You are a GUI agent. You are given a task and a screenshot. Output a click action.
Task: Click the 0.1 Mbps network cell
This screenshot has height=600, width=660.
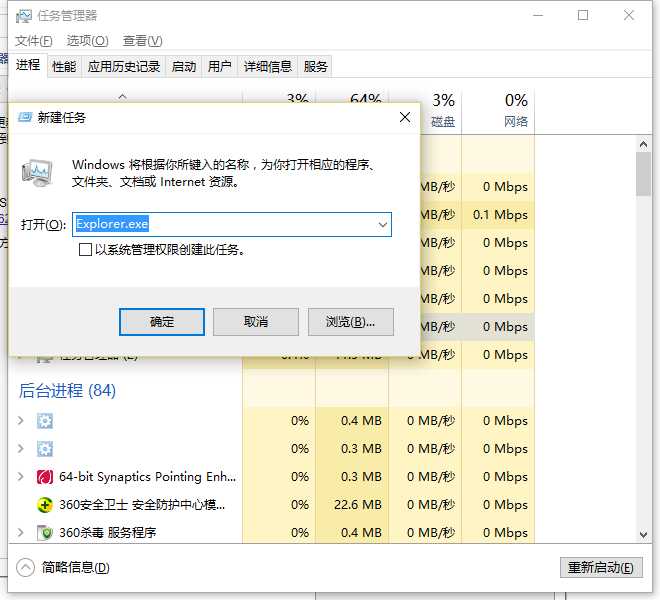coord(500,215)
